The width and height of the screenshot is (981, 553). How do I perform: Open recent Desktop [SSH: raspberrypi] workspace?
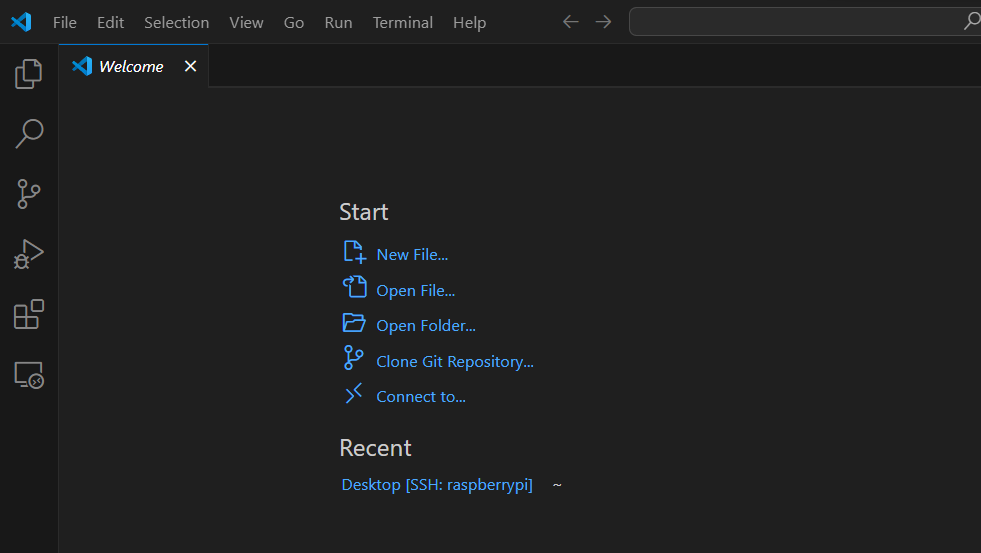[437, 484]
